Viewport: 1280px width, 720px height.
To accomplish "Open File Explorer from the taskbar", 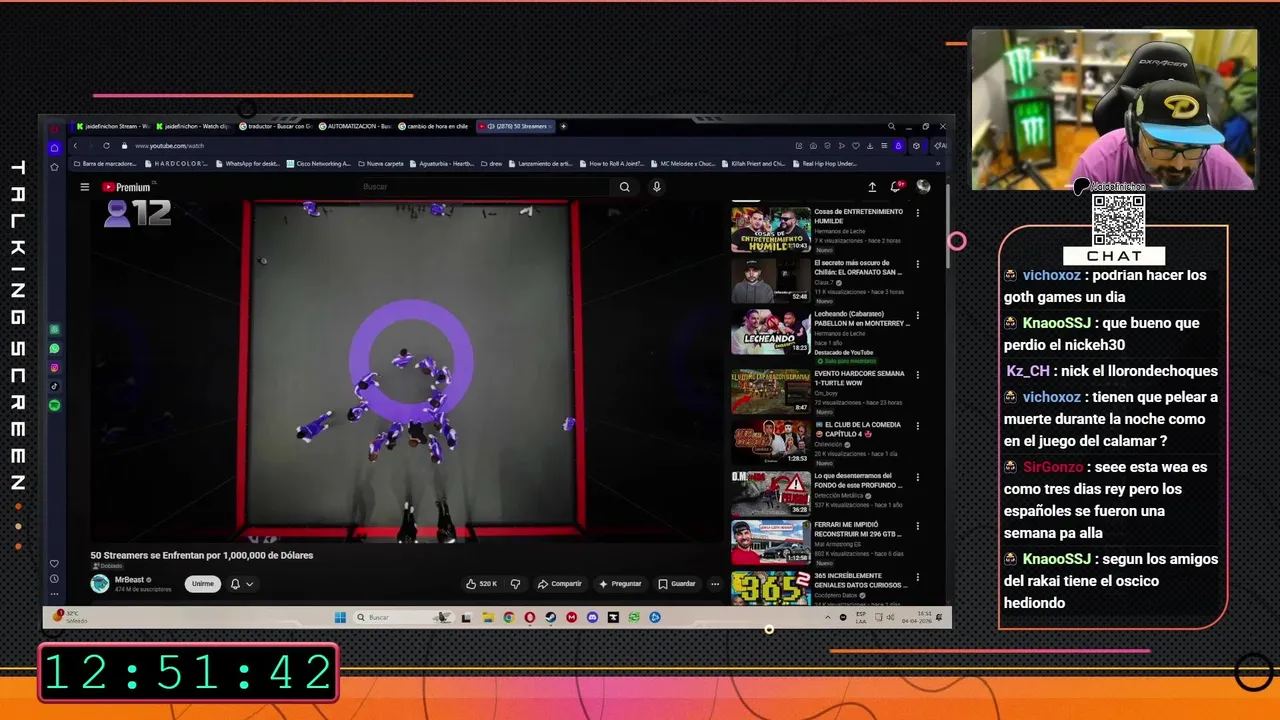I will [x=487, y=617].
